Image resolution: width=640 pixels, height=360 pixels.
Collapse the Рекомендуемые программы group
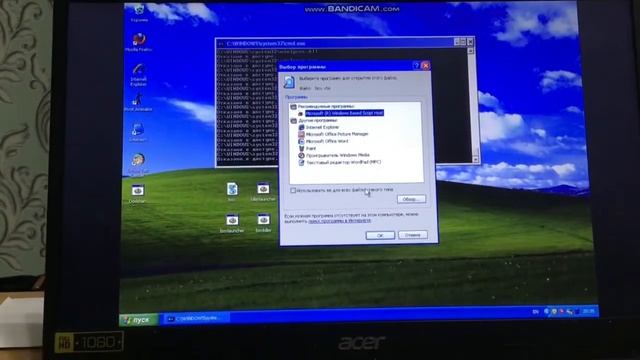tap(293, 107)
